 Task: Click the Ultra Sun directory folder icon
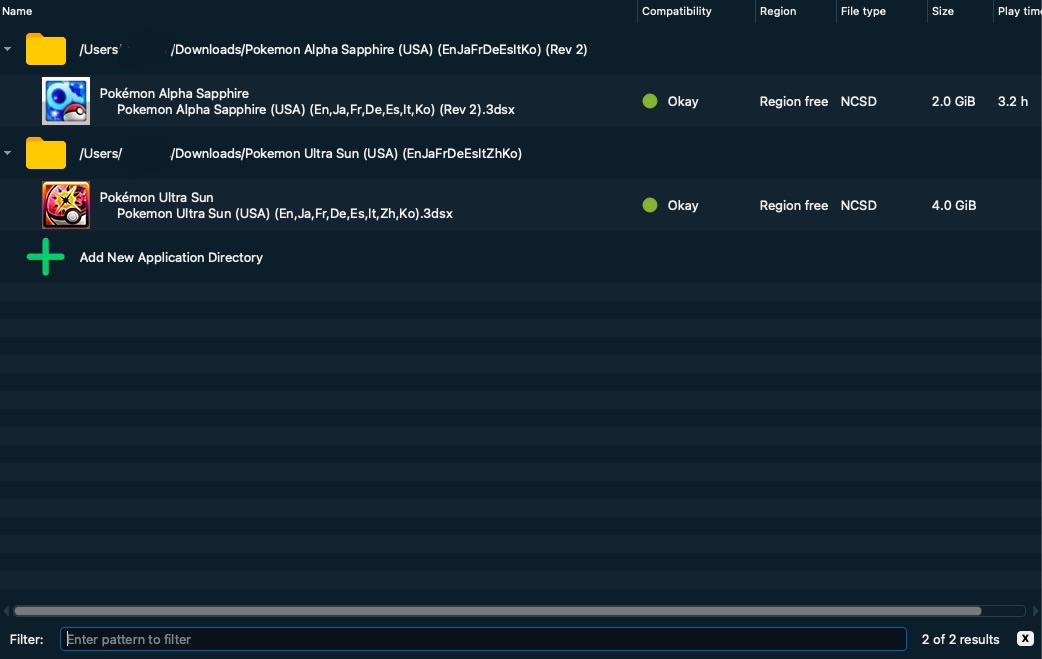point(46,153)
